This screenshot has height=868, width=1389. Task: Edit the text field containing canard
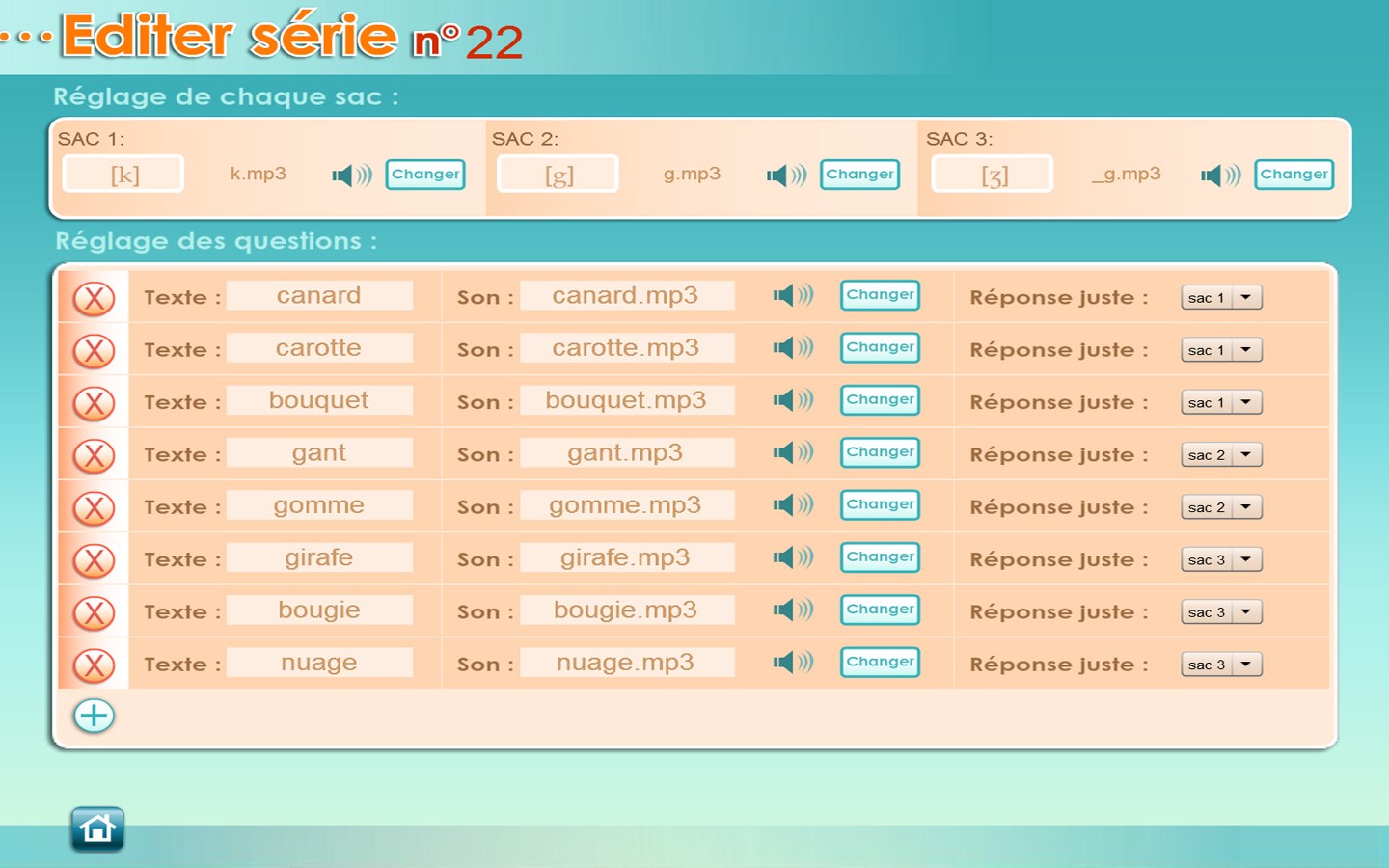pyautogui.click(x=319, y=295)
